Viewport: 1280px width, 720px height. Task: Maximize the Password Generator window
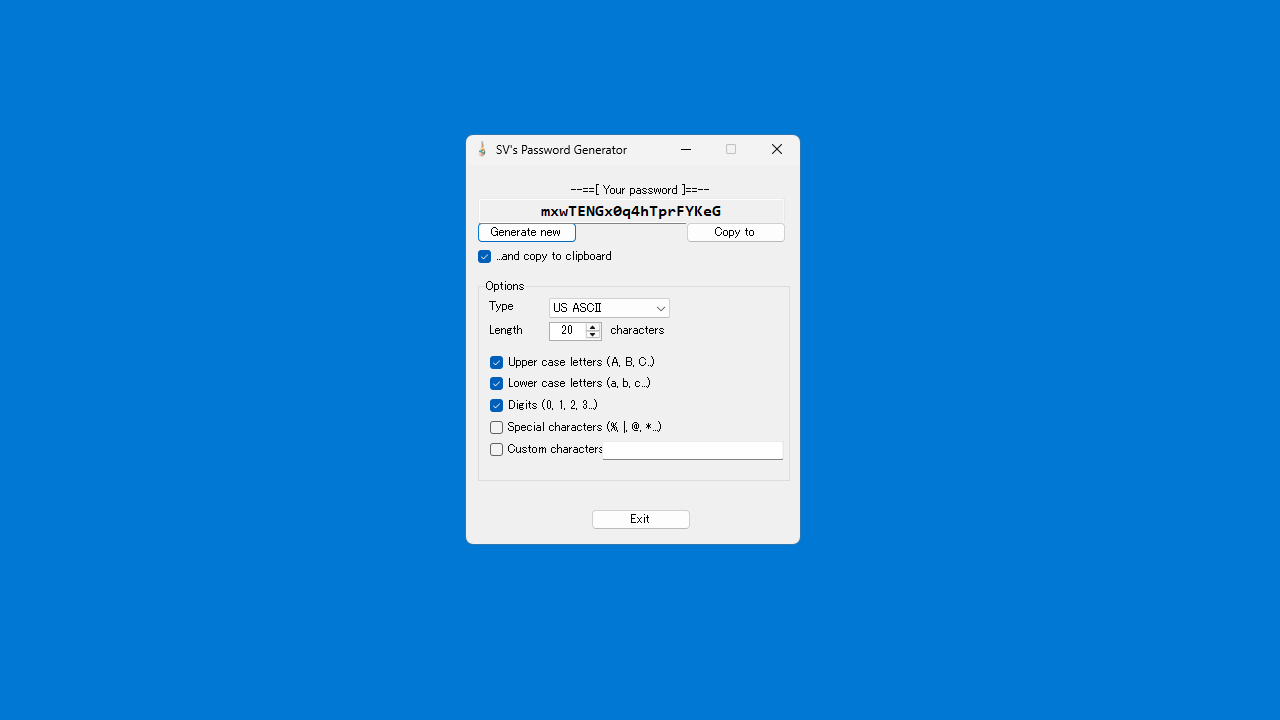(x=731, y=149)
